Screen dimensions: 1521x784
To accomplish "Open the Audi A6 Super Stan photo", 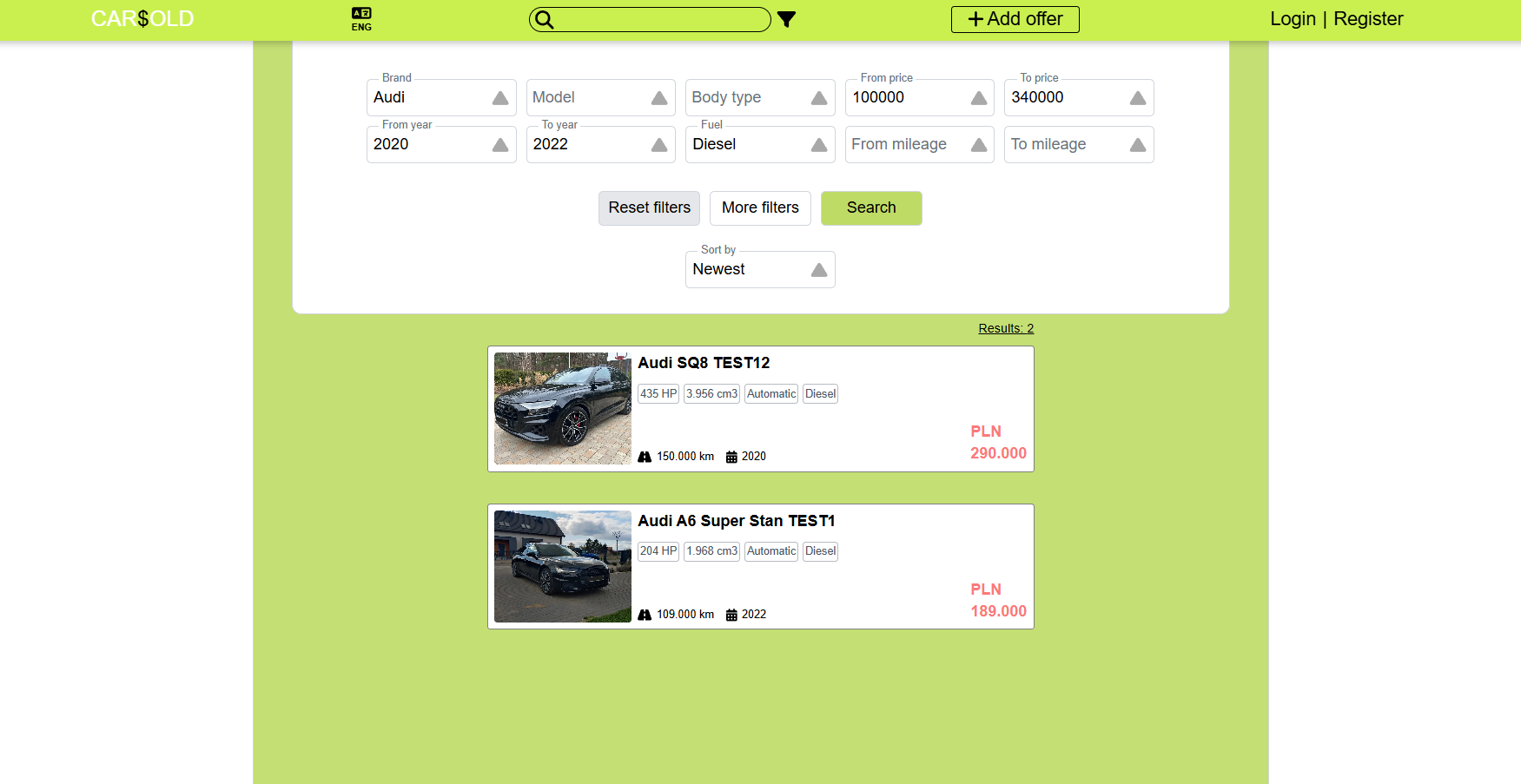I will tap(563, 566).
